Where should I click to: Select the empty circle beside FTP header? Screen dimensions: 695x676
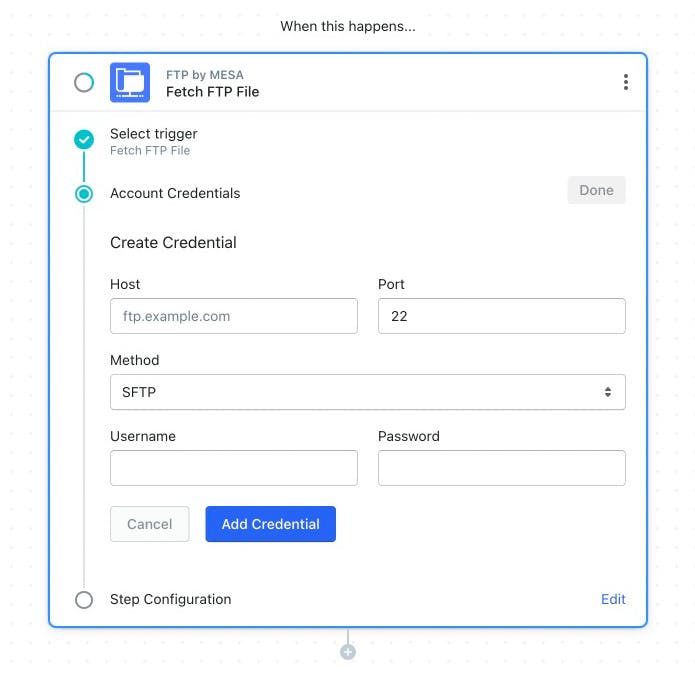(x=84, y=82)
